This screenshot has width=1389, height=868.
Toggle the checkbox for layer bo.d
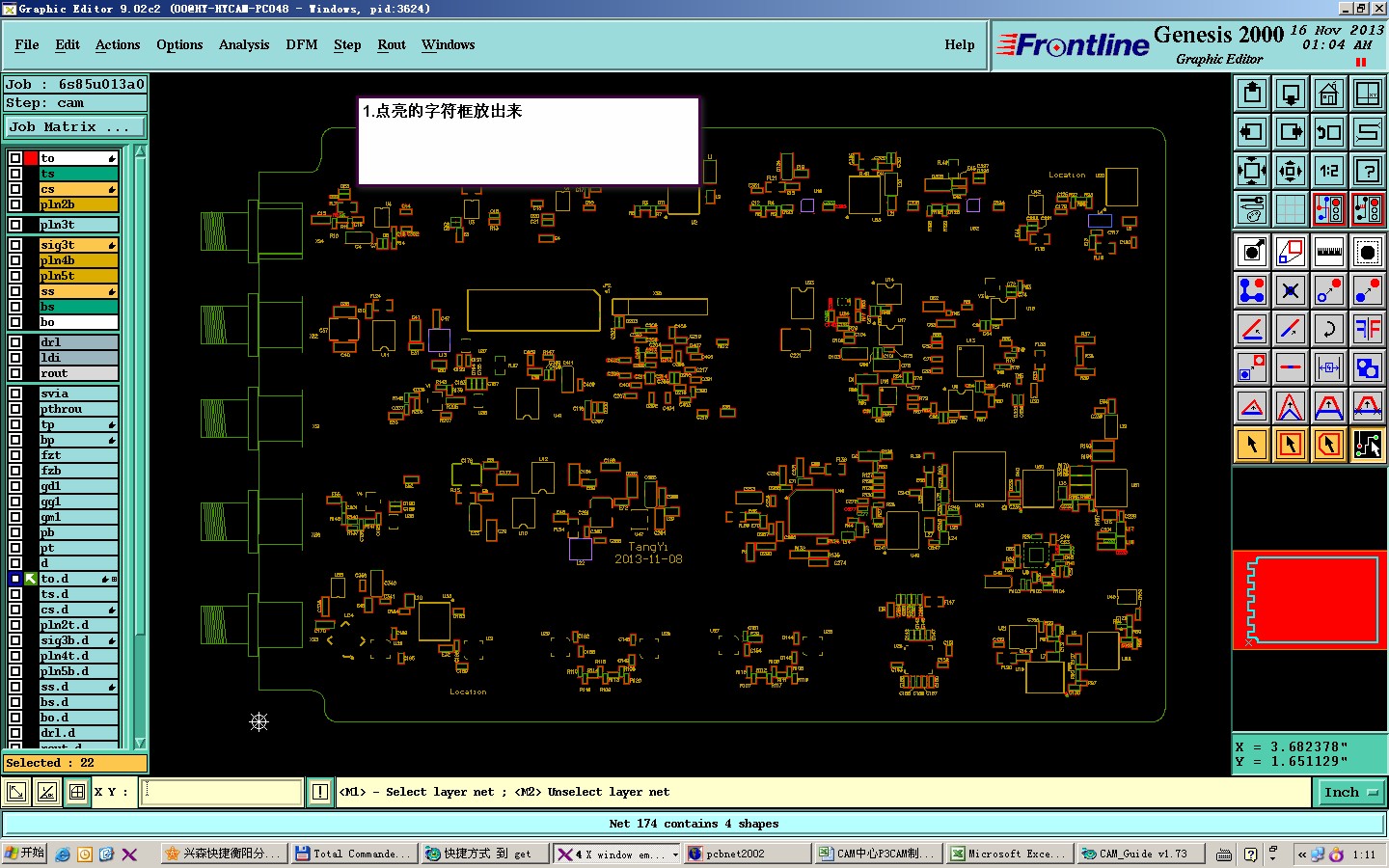point(15,718)
